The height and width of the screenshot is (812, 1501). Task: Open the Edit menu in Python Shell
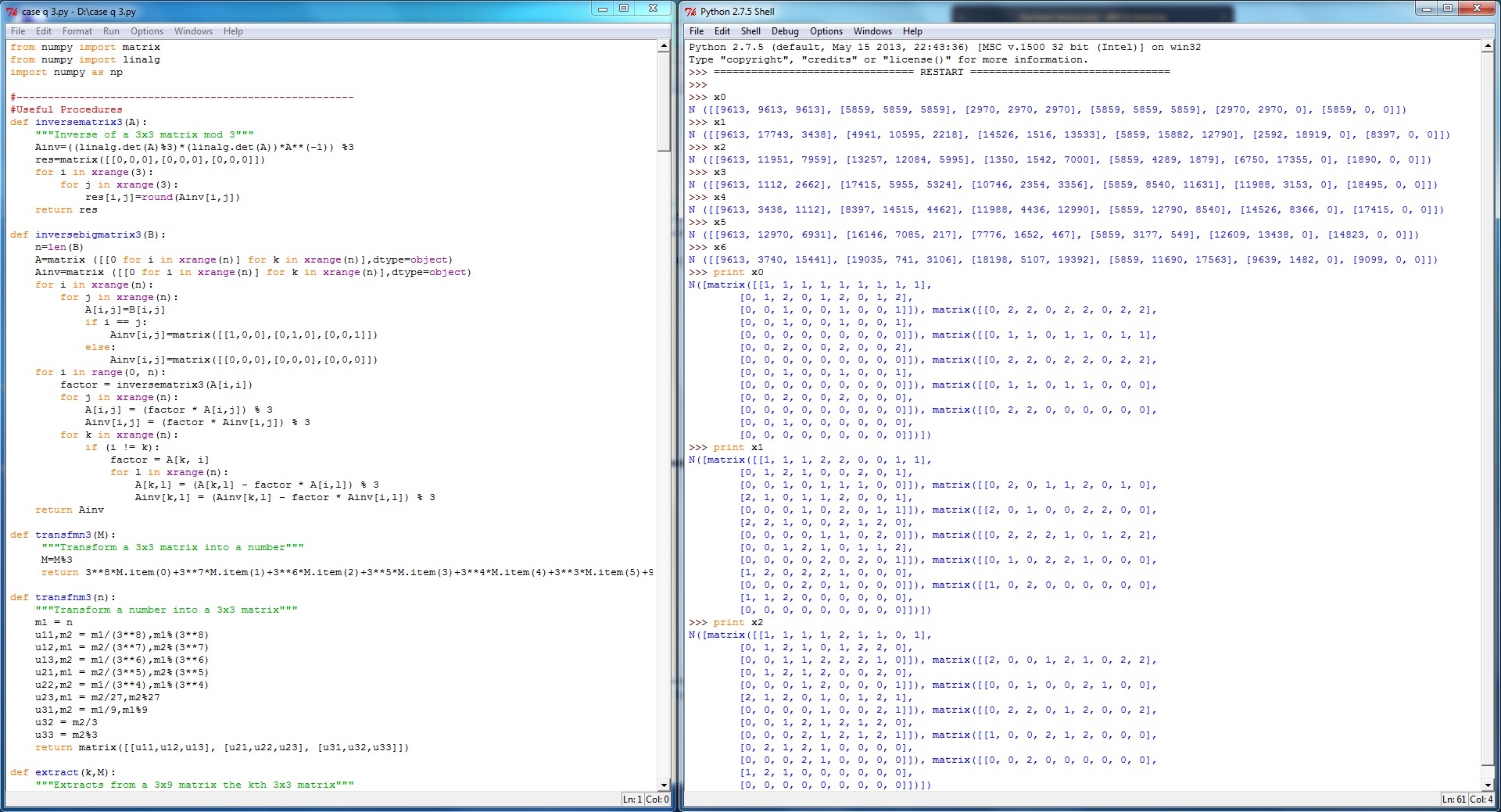(x=722, y=31)
